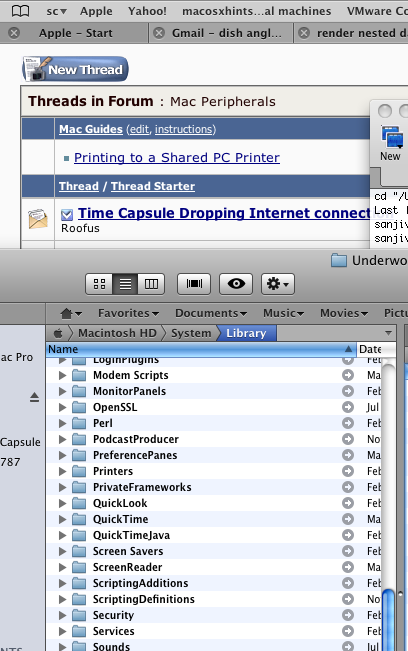Open the gear action menu
This screenshot has width=408, height=651.
coord(278,284)
